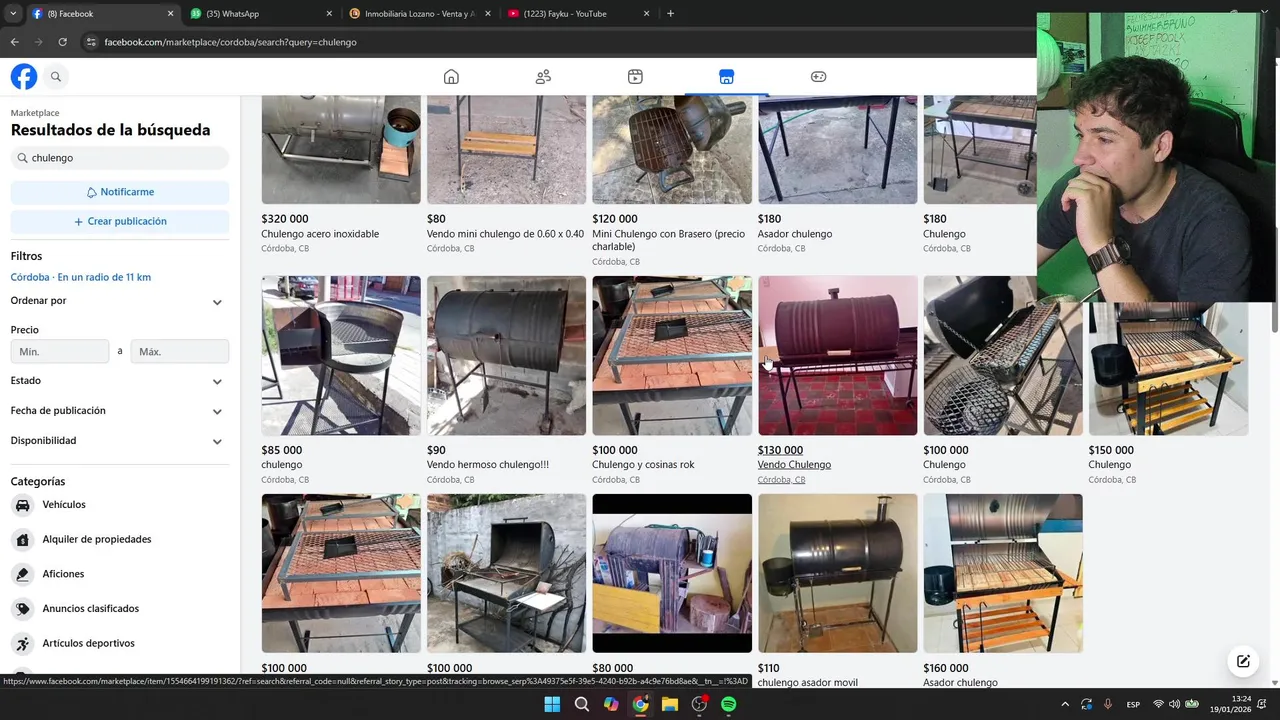Open the Aficiones category icon
The image size is (1280, 720).
point(23,574)
